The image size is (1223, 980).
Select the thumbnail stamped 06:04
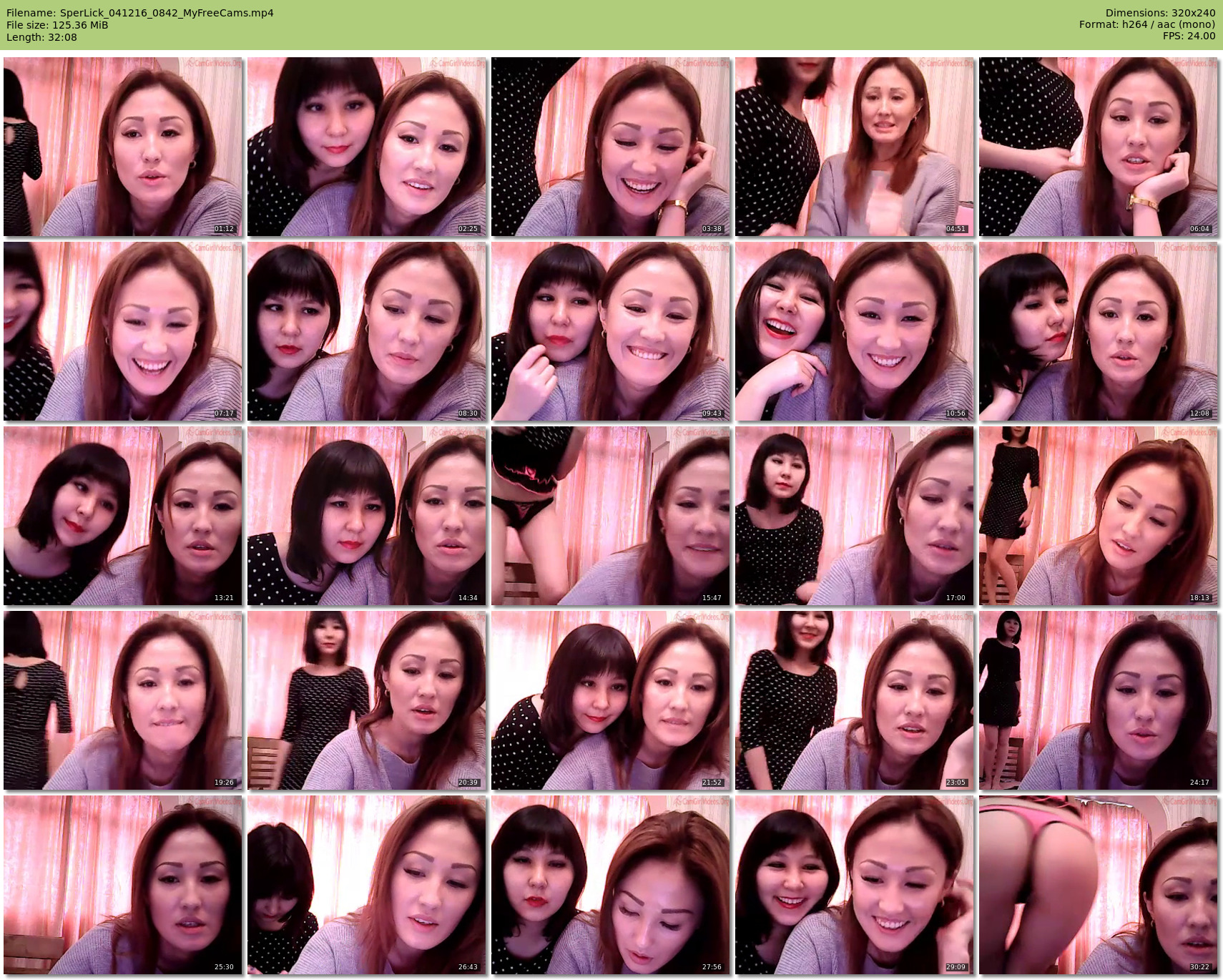click(x=1099, y=147)
